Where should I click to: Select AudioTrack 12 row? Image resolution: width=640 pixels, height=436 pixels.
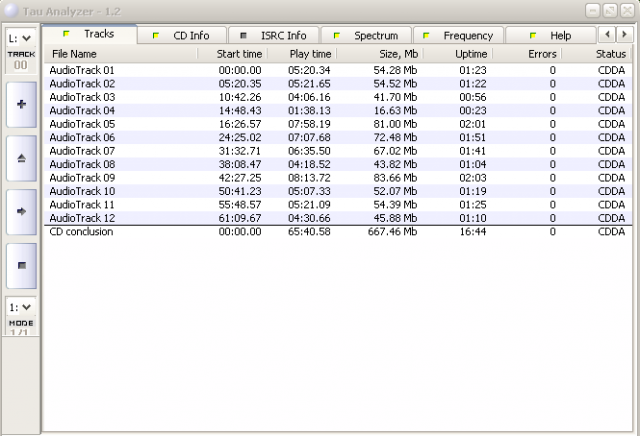pyautogui.click(x=338, y=218)
